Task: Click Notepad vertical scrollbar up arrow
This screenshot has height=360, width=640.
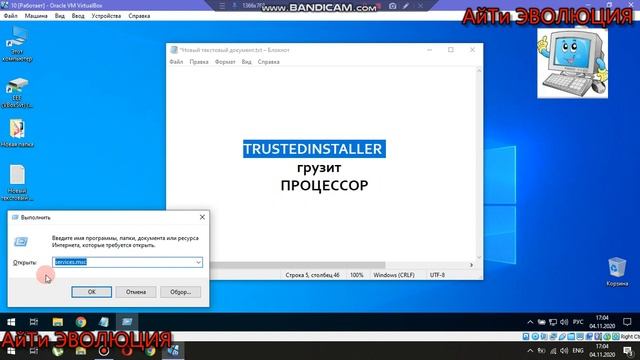Action: click(x=479, y=71)
